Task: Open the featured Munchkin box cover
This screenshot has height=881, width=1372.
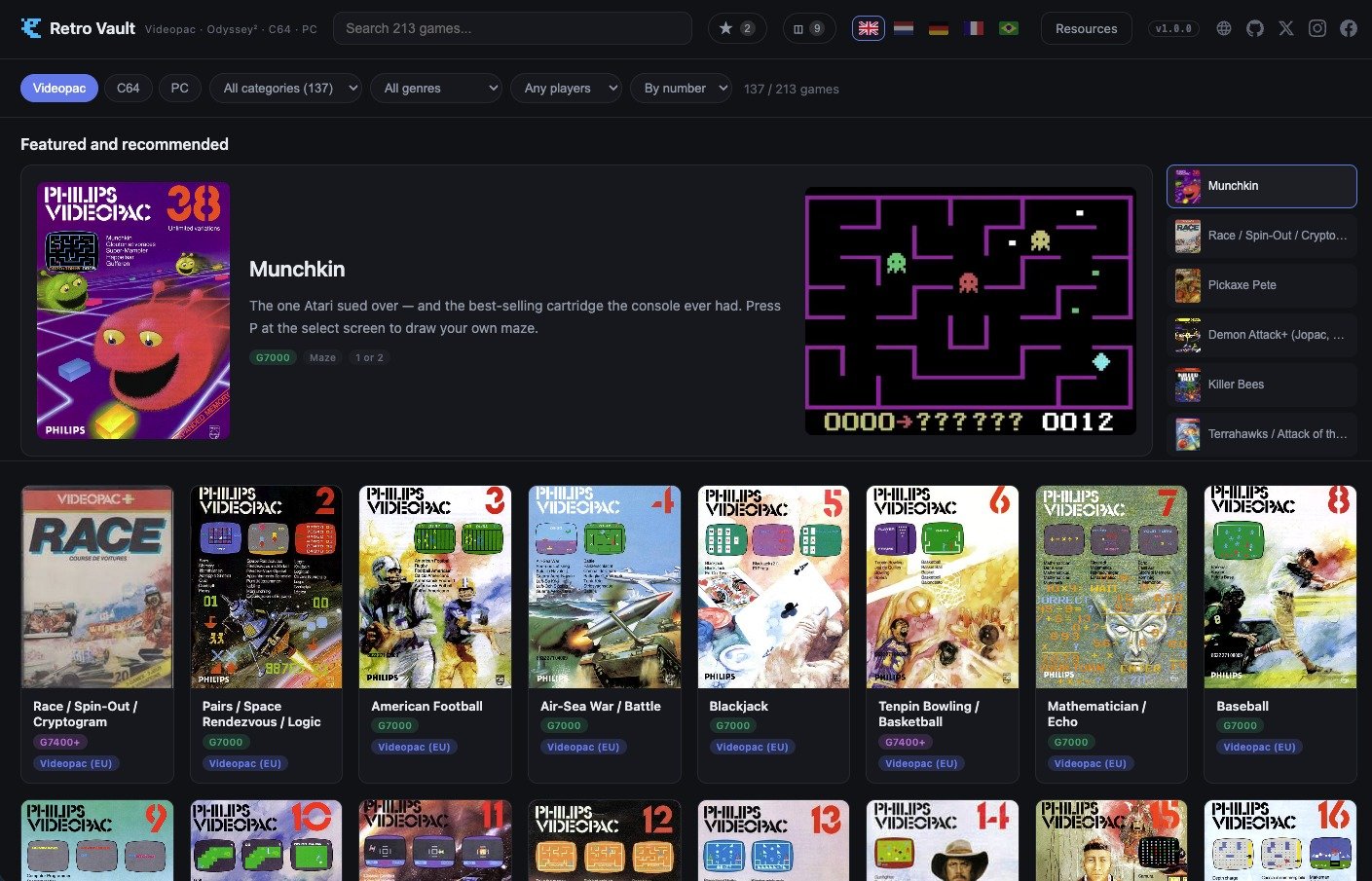Action: pos(133,311)
